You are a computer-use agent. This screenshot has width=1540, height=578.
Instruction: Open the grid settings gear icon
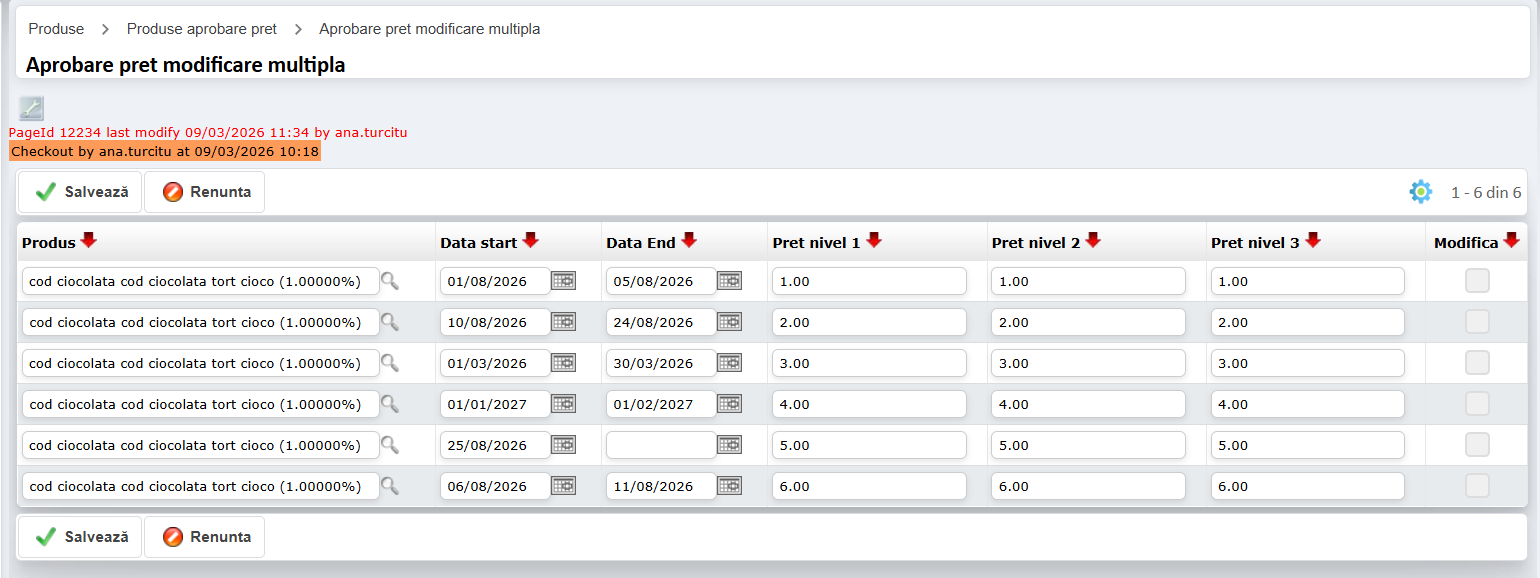[1420, 192]
